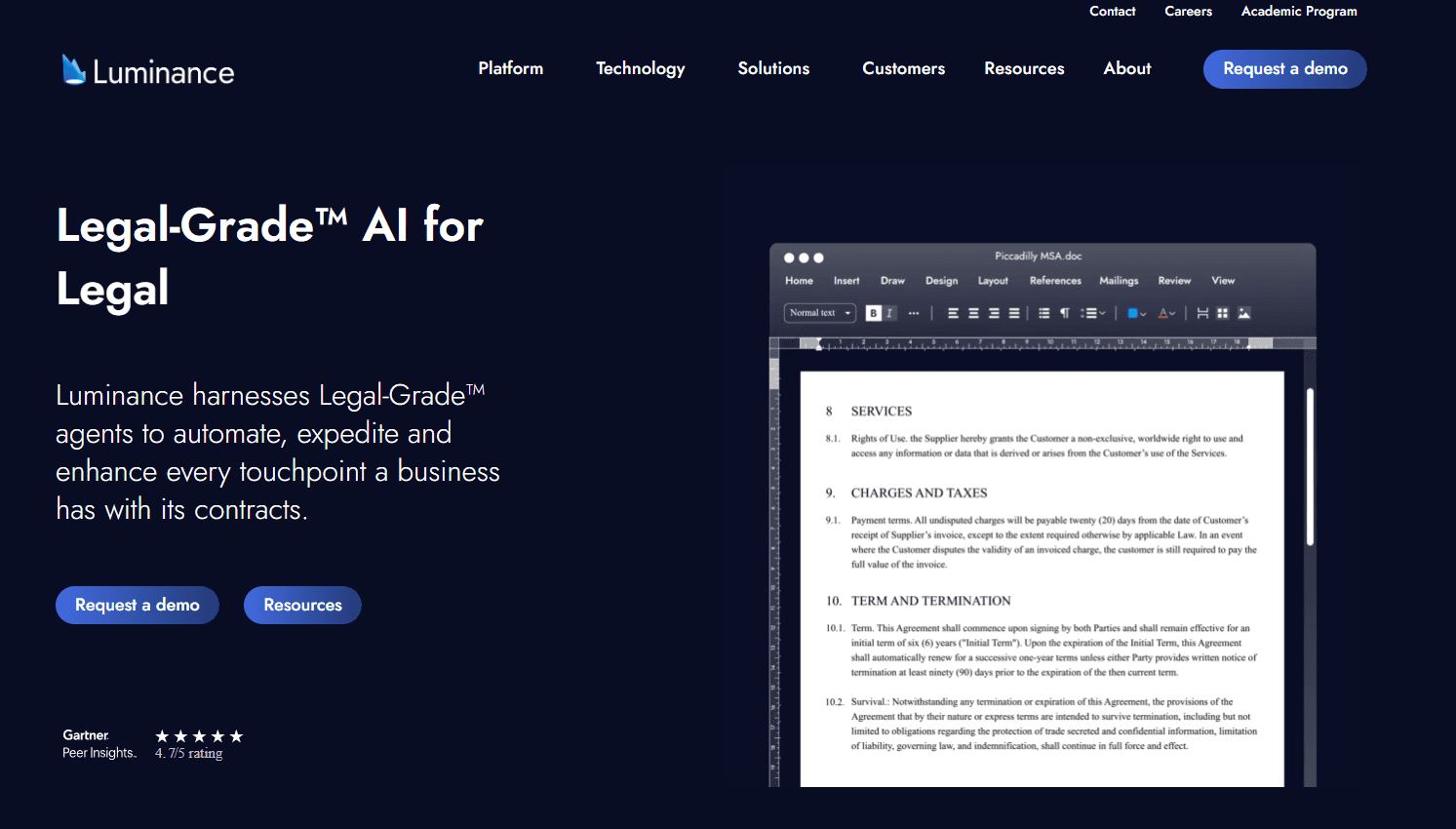This screenshot has height=829, width=1456.
Task: Click the Legal-Grade AI for Legal headline
Action: 269,257
